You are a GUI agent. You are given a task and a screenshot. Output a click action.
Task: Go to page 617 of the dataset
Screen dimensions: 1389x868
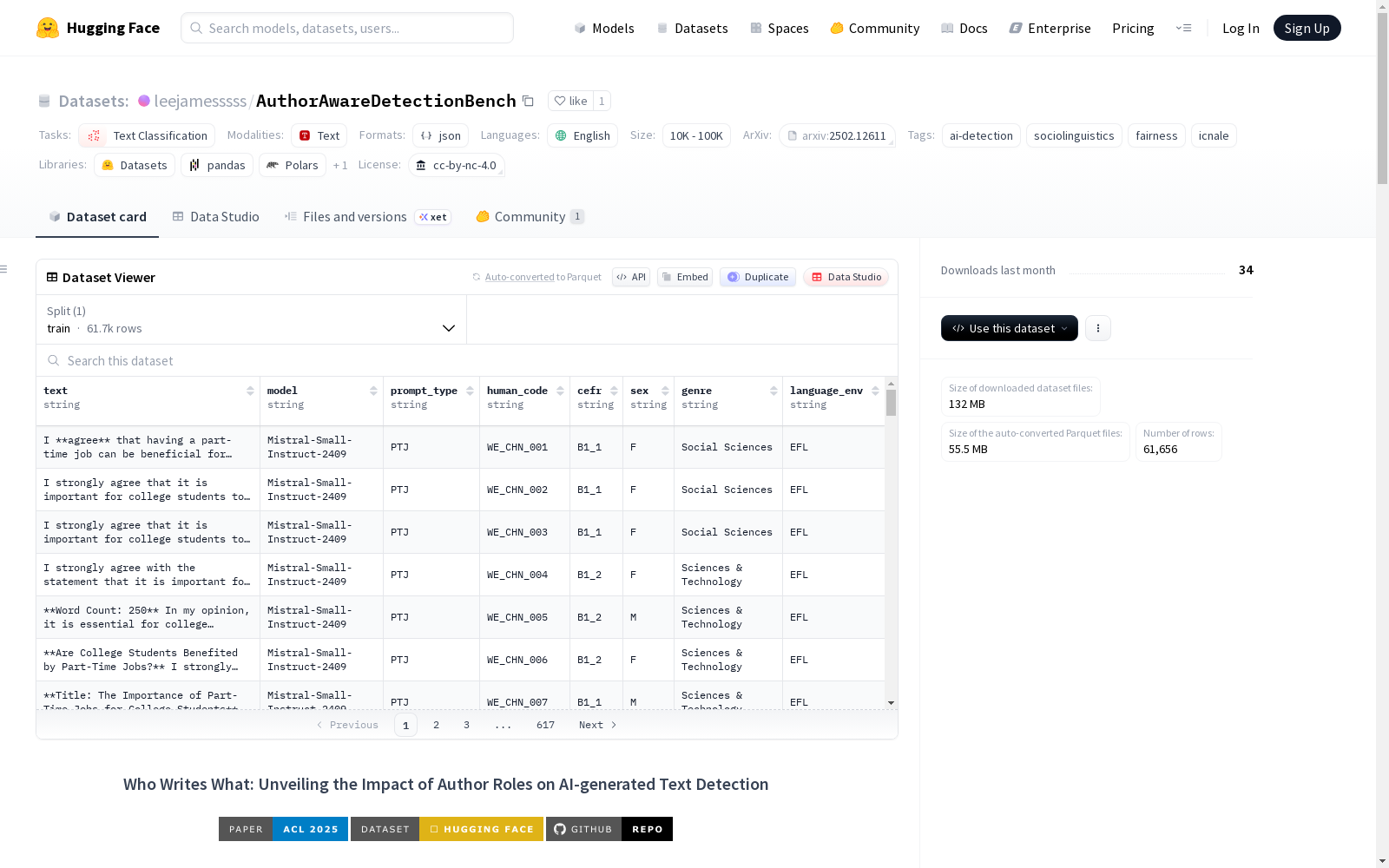545,725
